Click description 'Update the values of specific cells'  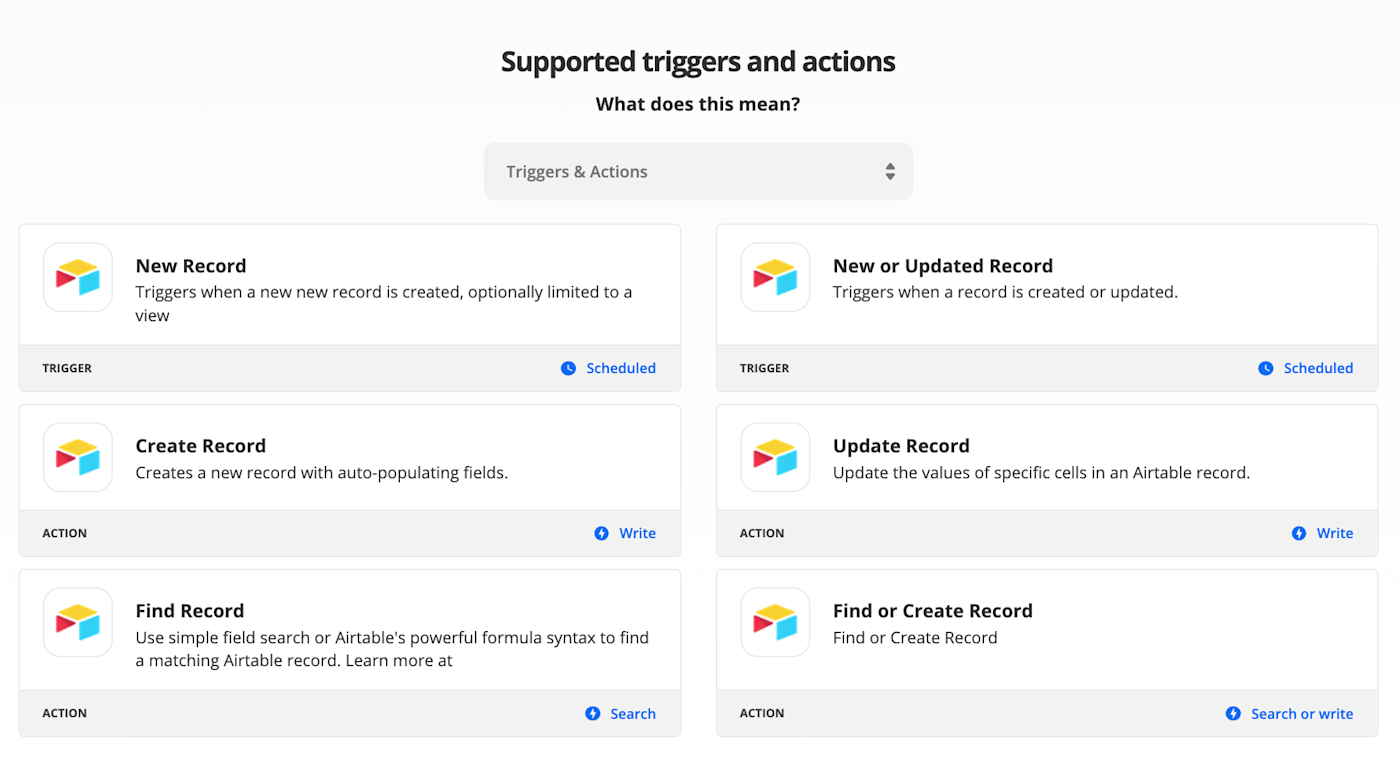coord(1041,472)
